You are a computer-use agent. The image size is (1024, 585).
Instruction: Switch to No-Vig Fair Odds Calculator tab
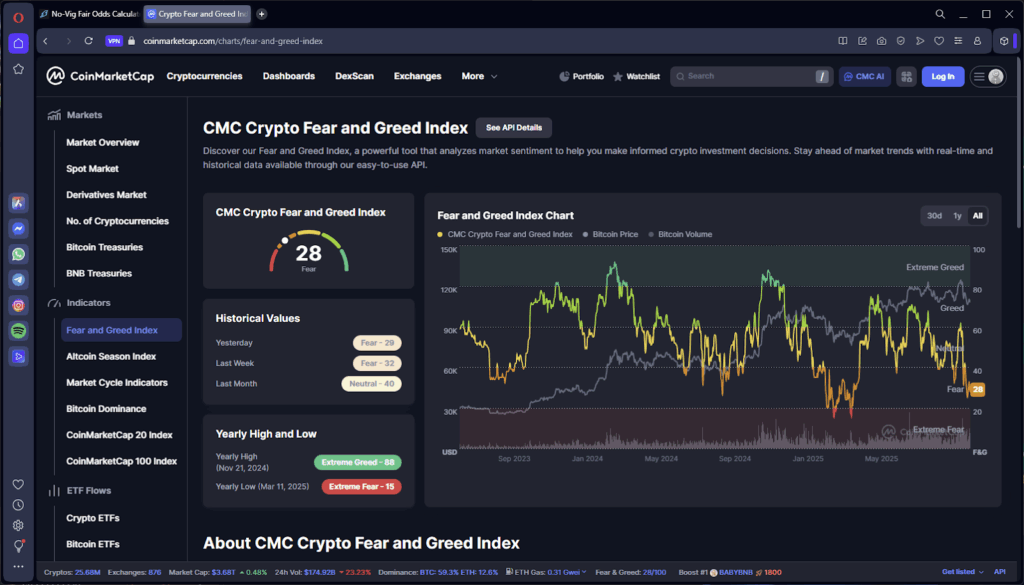(x=89, y=14)
